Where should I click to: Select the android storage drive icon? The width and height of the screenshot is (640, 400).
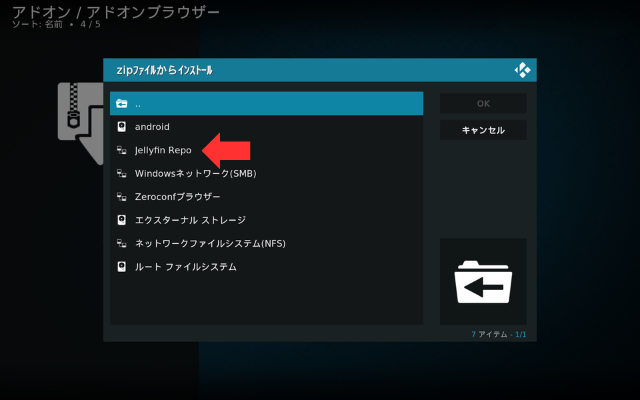(121, 127)
